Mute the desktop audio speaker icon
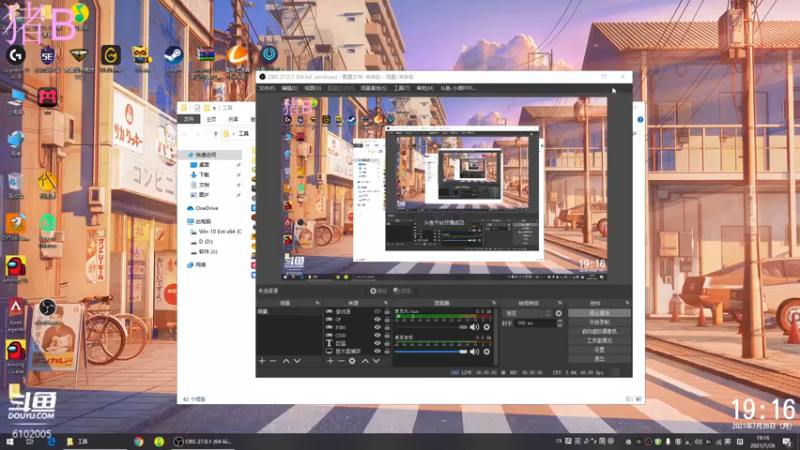This screenshot has height=450, width=800. tap(474, 352)
